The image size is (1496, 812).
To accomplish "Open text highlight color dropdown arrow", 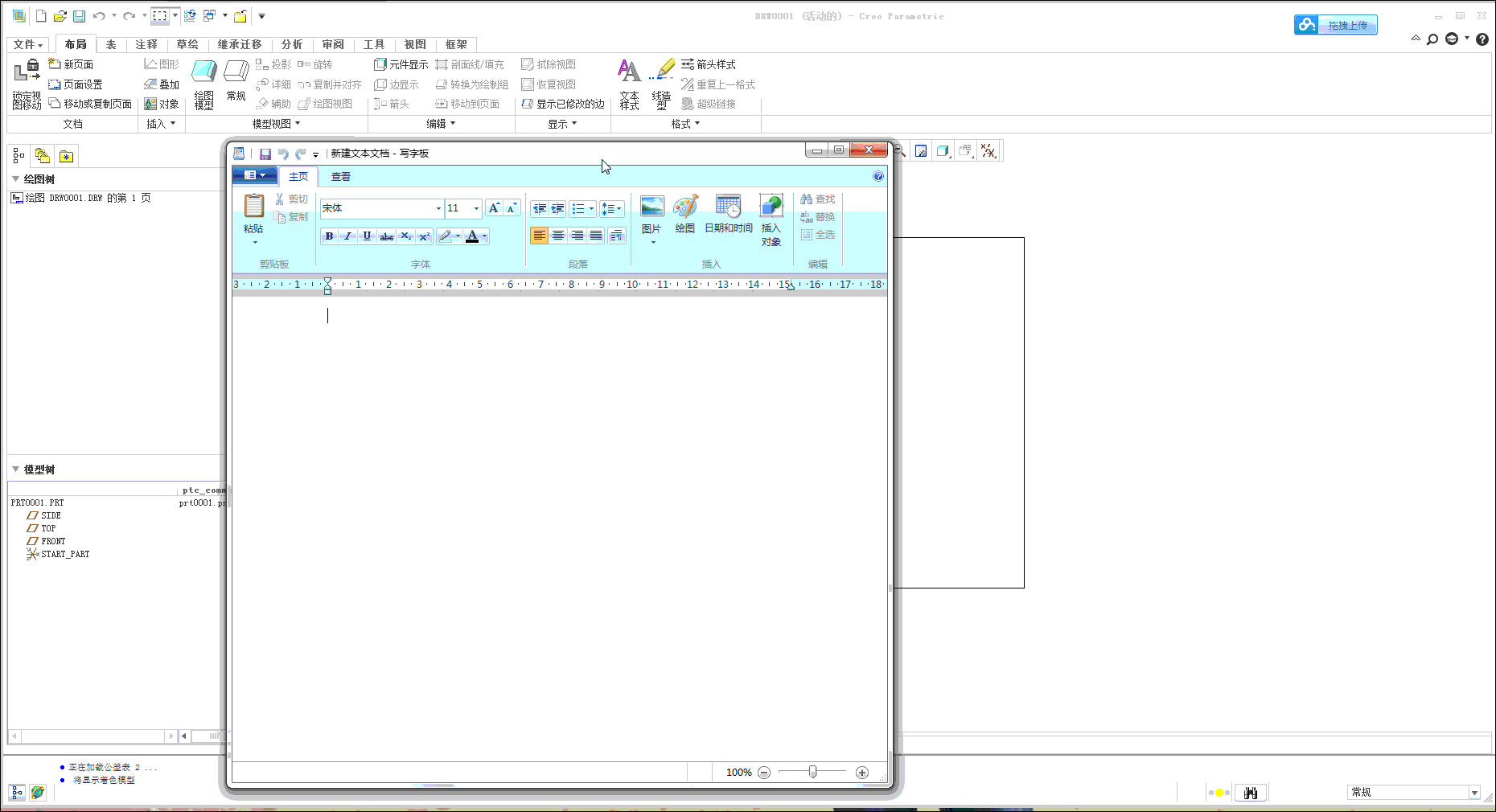I will pyautogui.click(x=458, y=236).
